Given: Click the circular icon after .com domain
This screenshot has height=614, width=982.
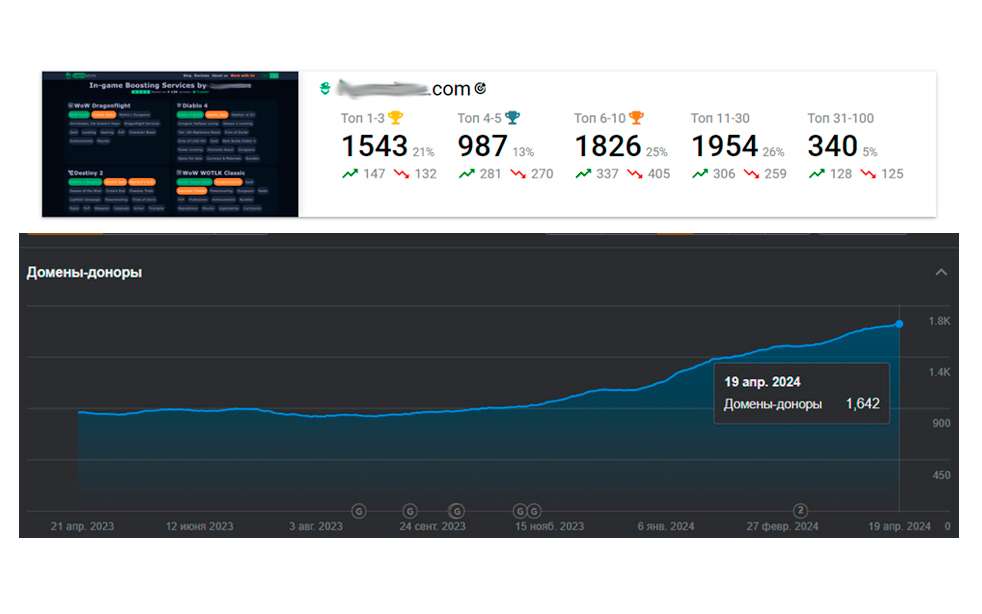Looking at the screenshot, I should tap(481, 89).
